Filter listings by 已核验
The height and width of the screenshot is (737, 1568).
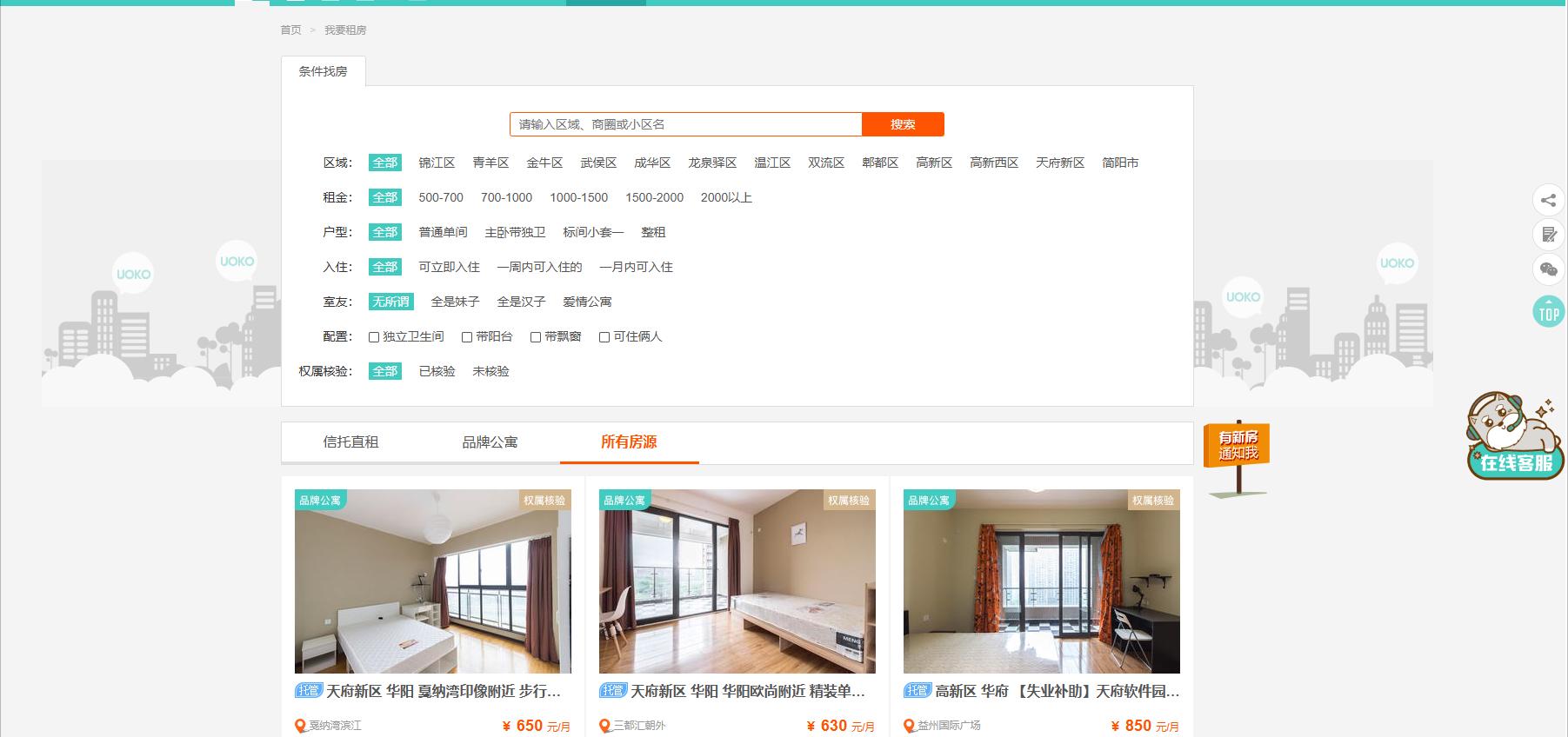(437, 371)
